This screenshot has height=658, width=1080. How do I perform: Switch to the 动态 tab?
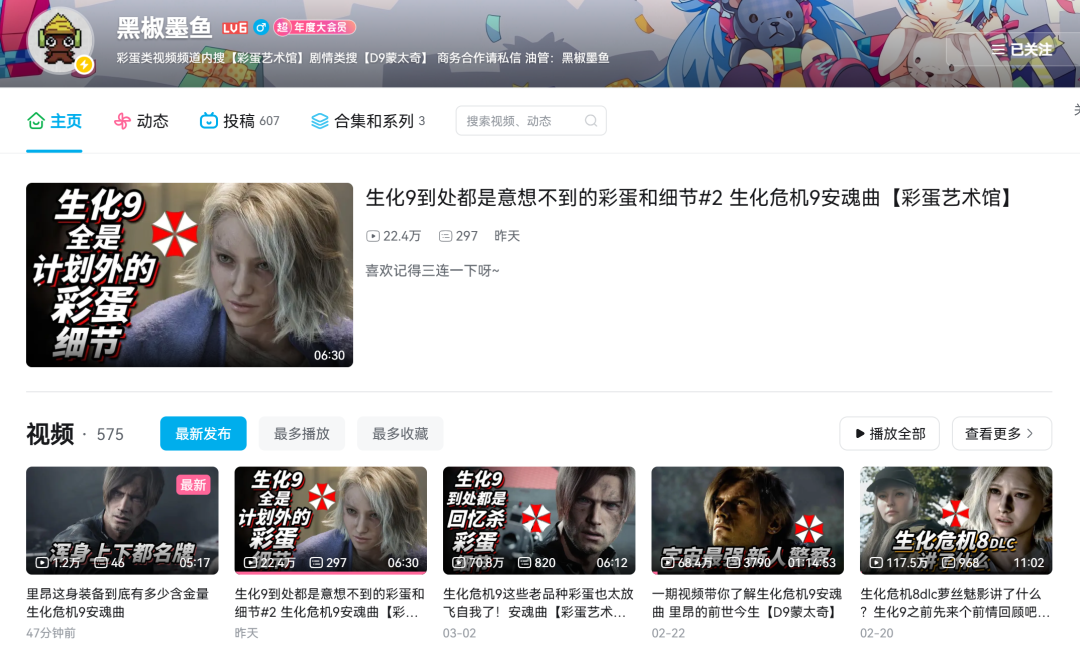coord(141,121)
